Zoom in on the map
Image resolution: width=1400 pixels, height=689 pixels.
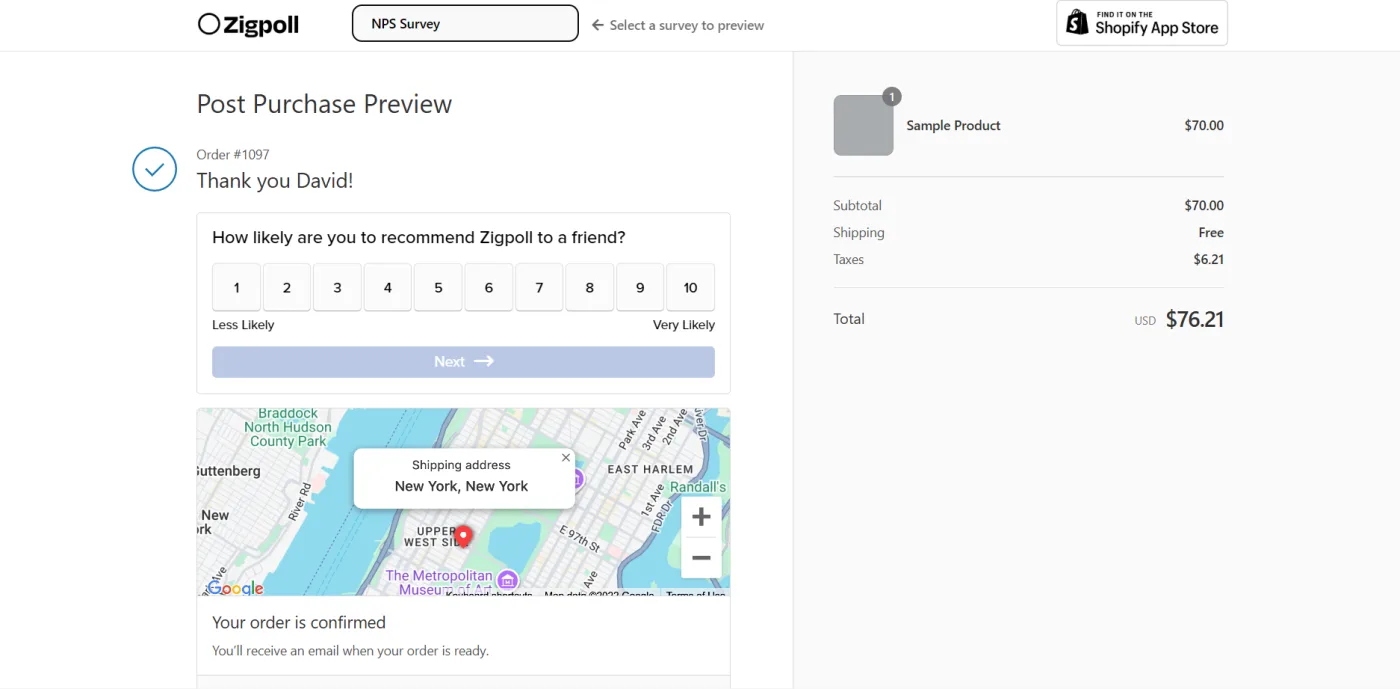701,517
